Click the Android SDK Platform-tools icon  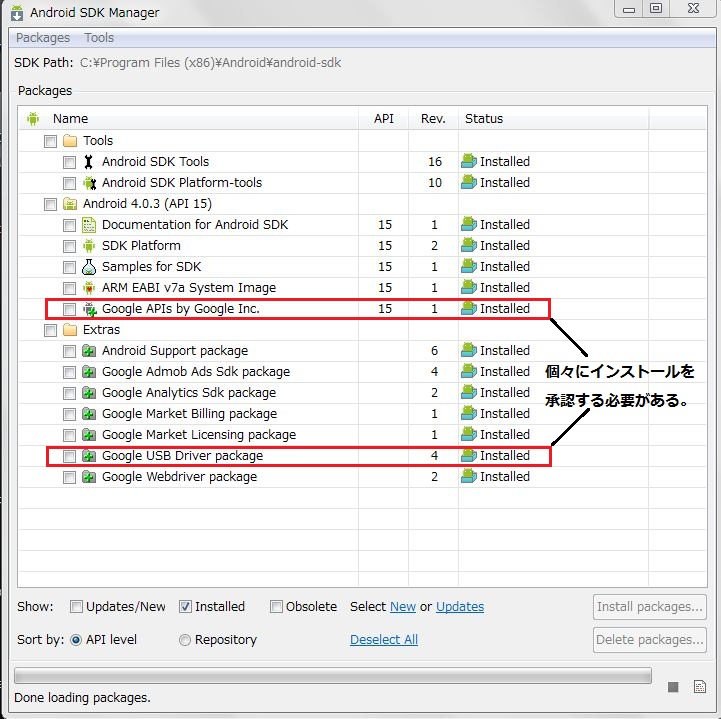(x=89, y=183)
